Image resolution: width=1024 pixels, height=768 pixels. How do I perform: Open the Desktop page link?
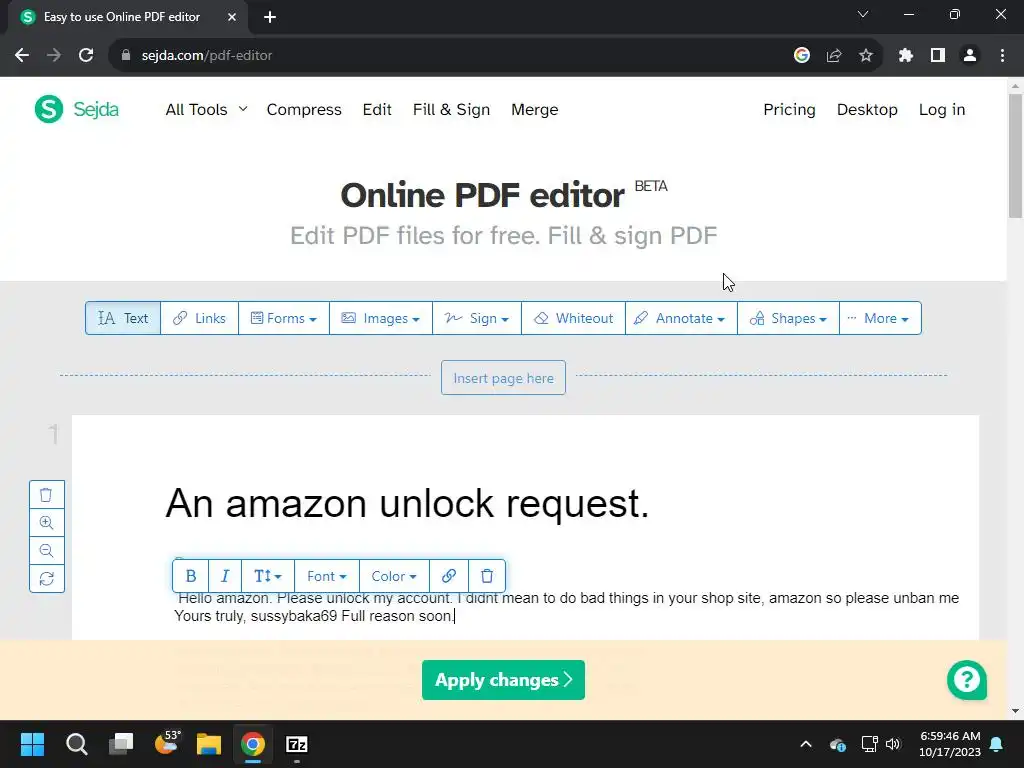[x=867, y=110]
